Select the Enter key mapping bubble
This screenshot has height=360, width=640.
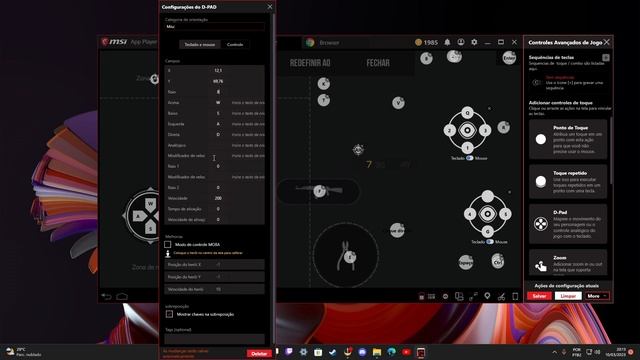coord(509,58)
